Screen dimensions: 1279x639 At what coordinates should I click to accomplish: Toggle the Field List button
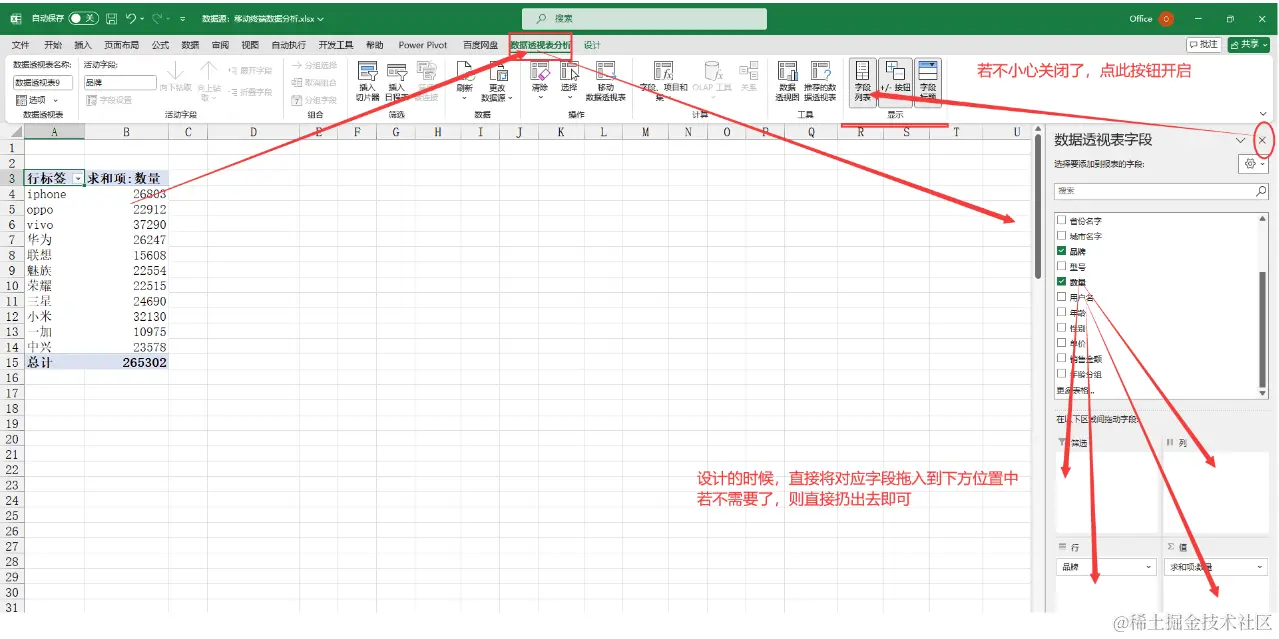point(862,82)
